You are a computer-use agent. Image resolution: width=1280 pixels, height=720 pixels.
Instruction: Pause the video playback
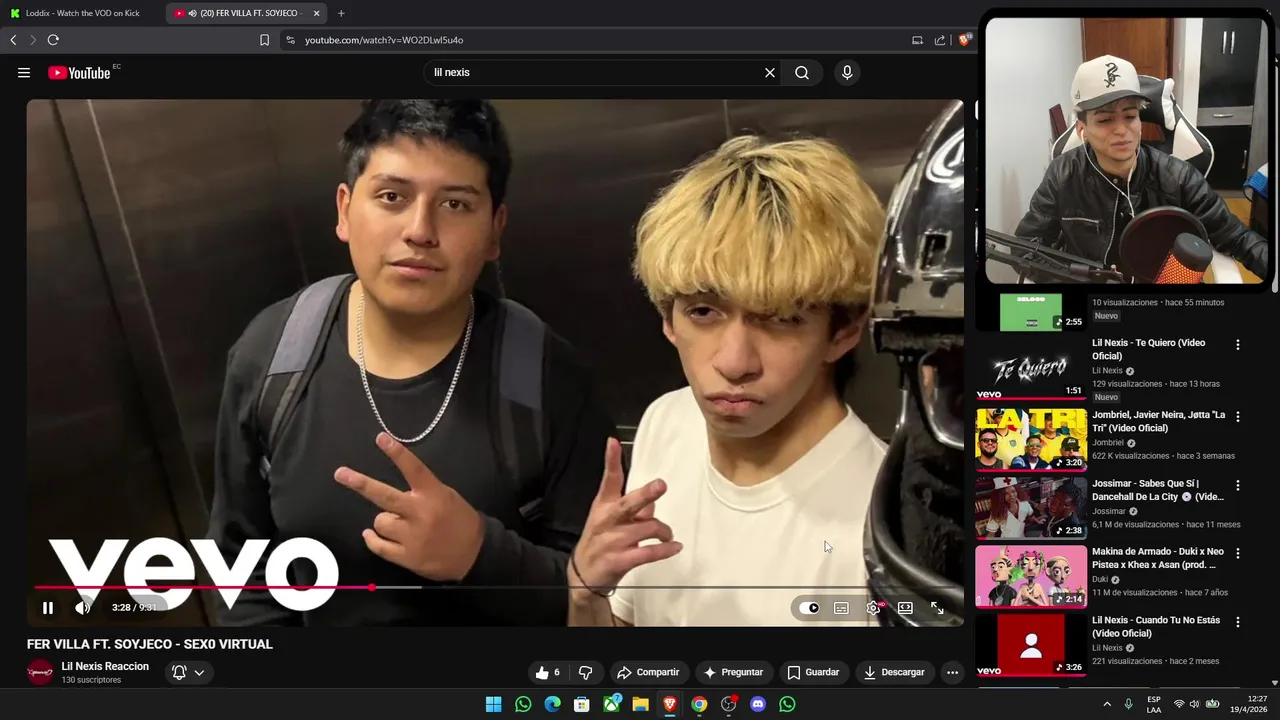coord(47,608)
